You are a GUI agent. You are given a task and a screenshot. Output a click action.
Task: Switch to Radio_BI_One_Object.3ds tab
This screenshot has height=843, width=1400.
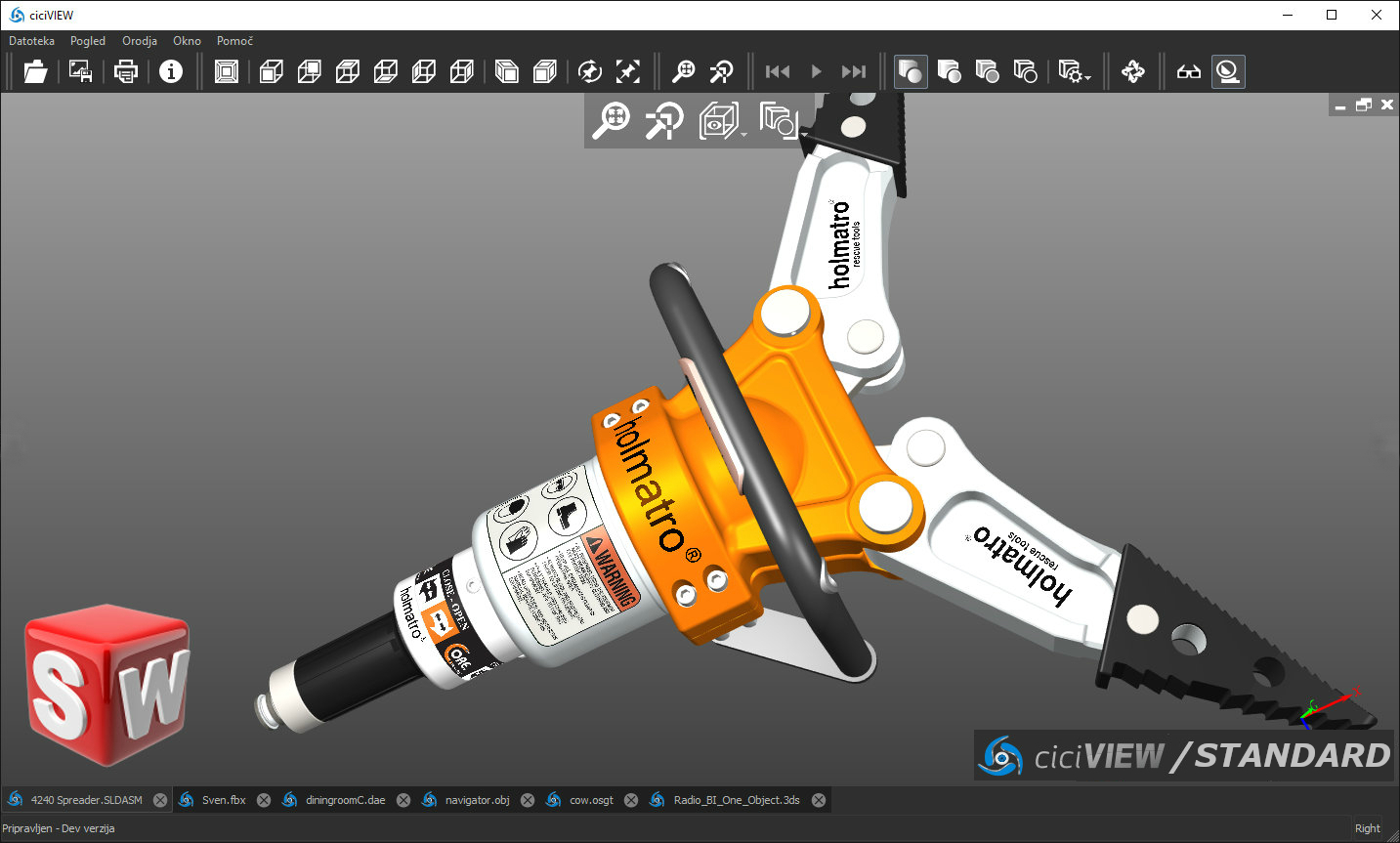737,800
